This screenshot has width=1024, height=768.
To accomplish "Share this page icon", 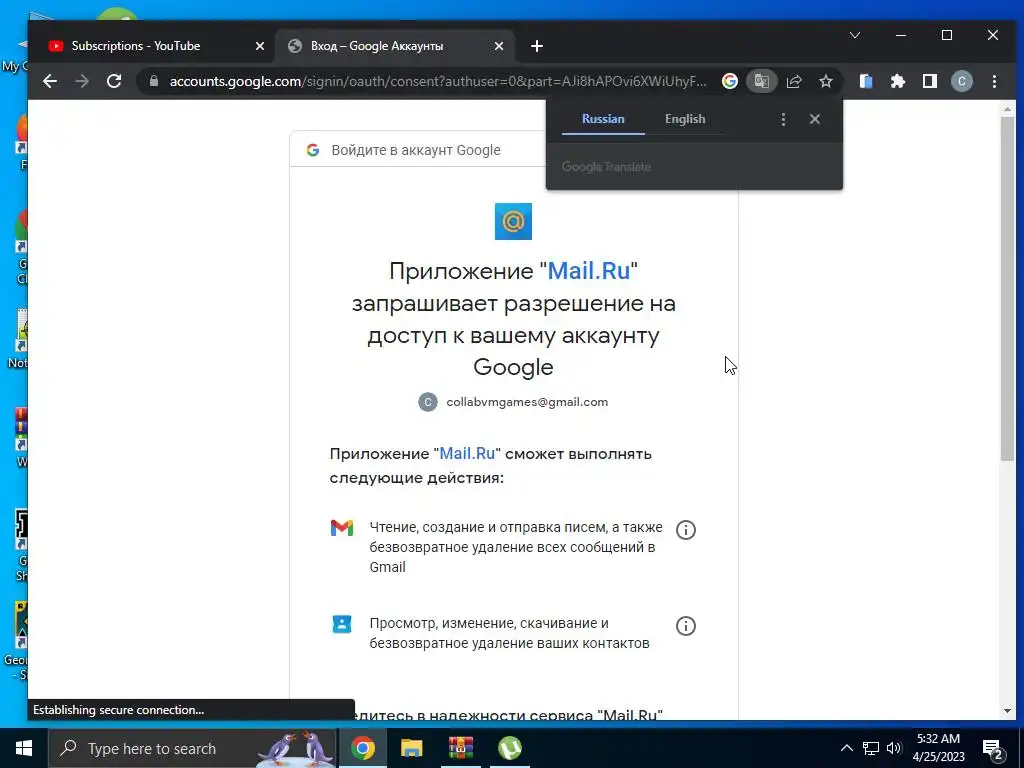I will pyautogui.click(x=794, y=81).
